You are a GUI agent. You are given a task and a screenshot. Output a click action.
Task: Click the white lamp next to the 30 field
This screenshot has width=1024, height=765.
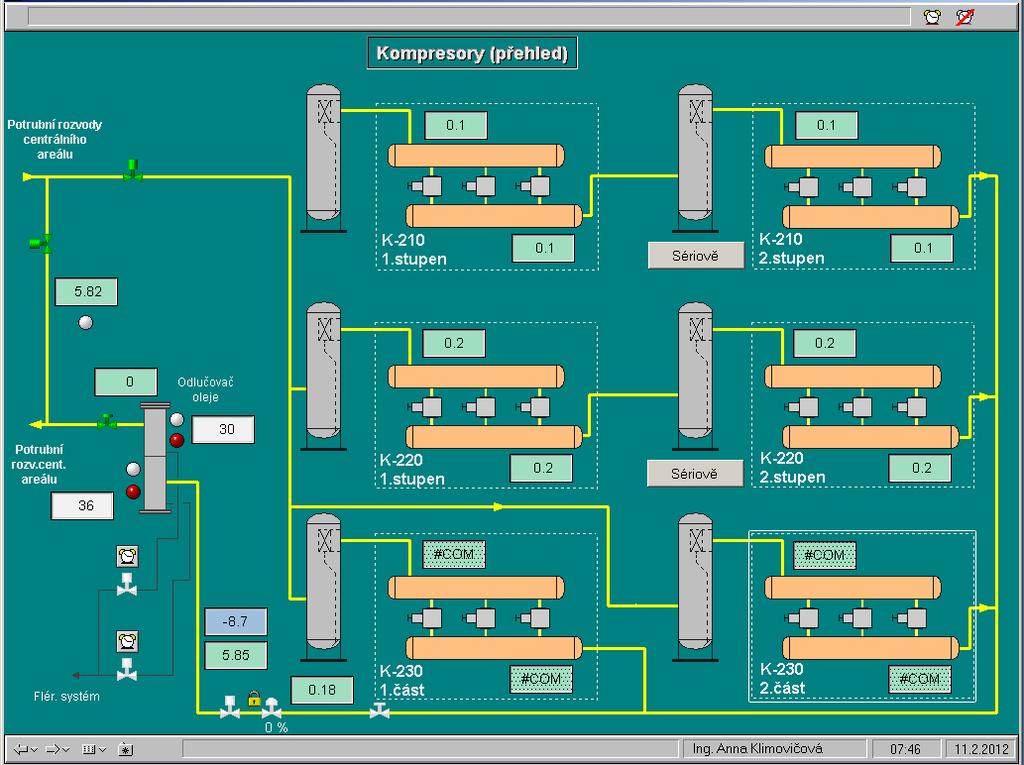click(x=177, y=419)
